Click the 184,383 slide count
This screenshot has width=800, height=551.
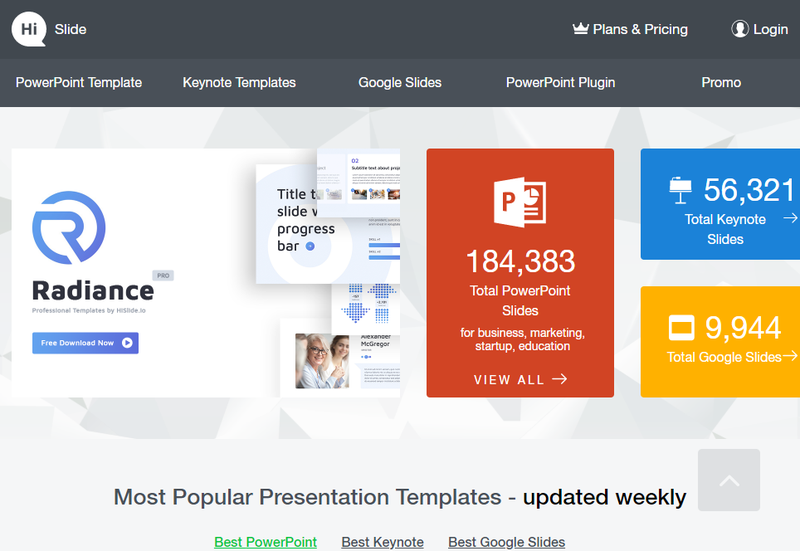pos(520,261)
